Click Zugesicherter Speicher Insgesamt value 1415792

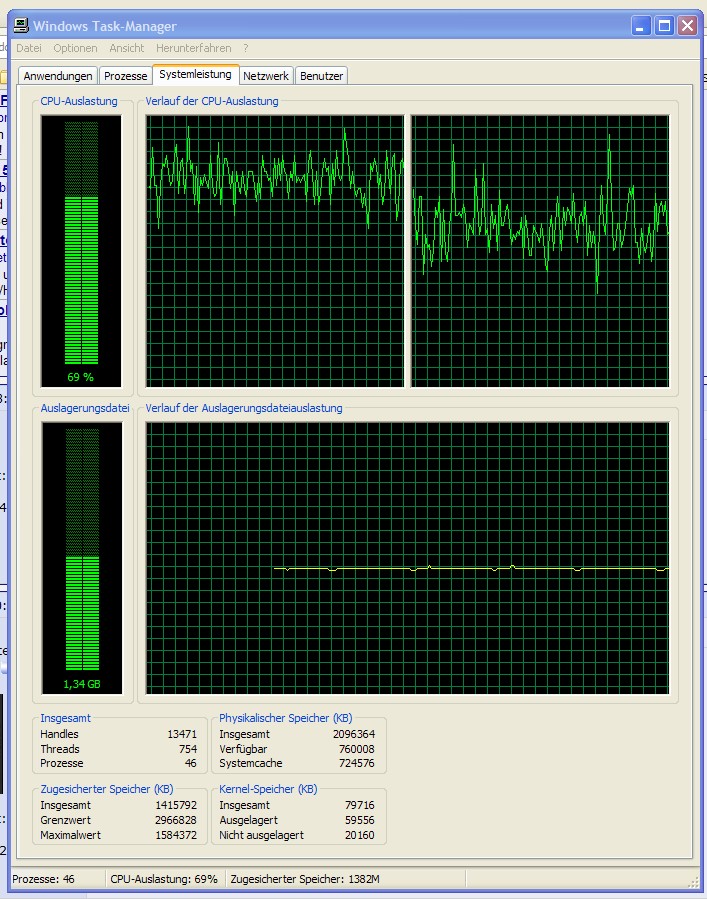click(176, 805)
